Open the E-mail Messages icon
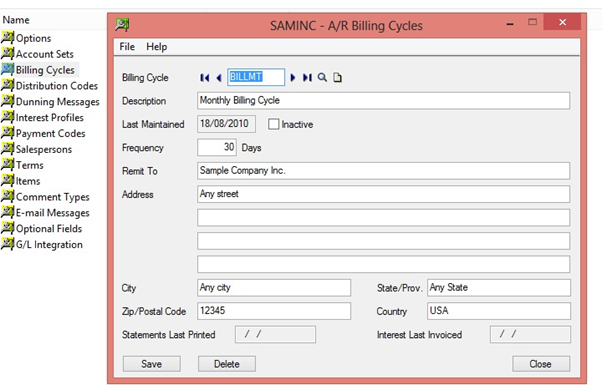The width and height of the screenshot is (602, 385). (7, 212)
